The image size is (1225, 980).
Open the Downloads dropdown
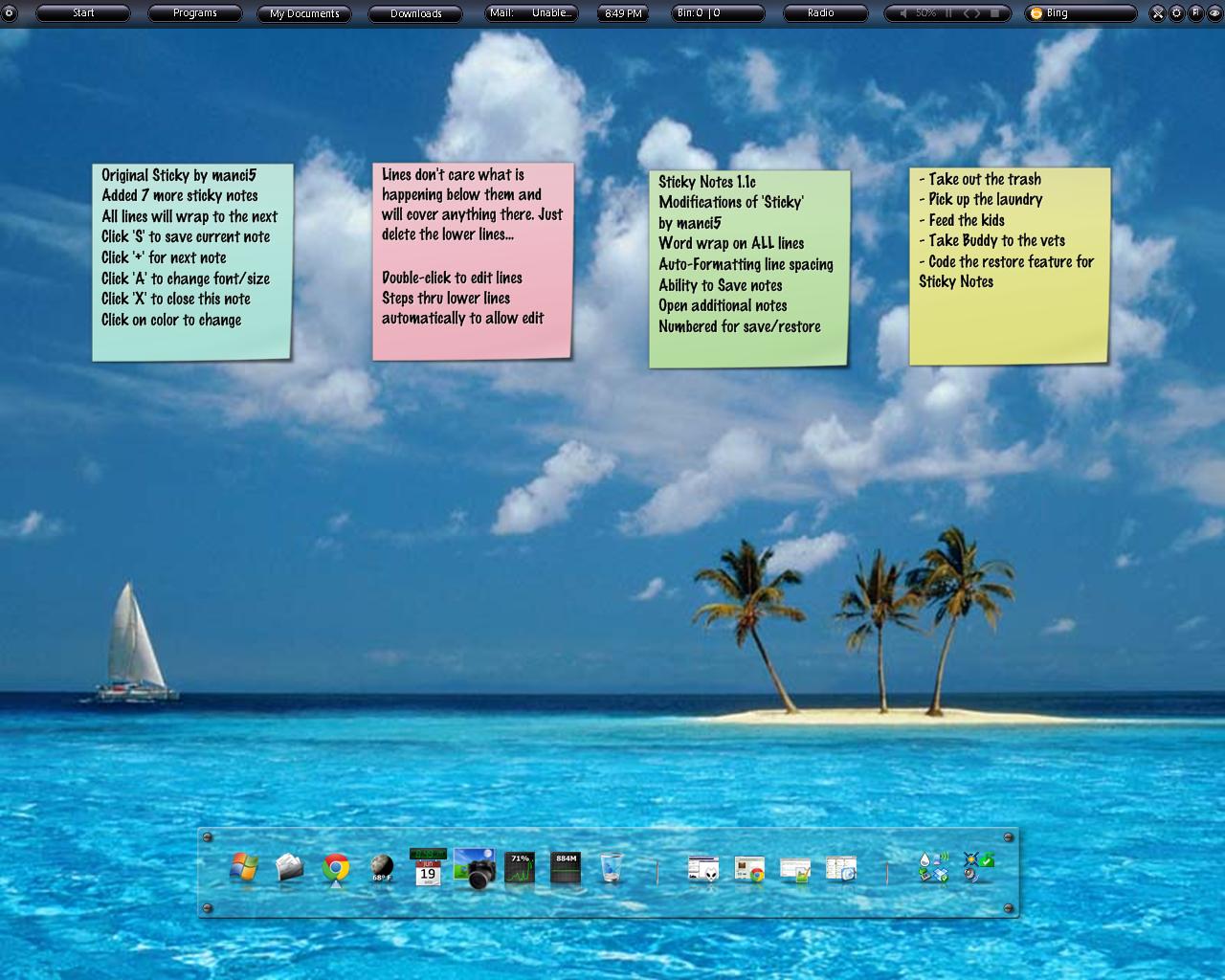pyautogui.click(x=415, y=13)
